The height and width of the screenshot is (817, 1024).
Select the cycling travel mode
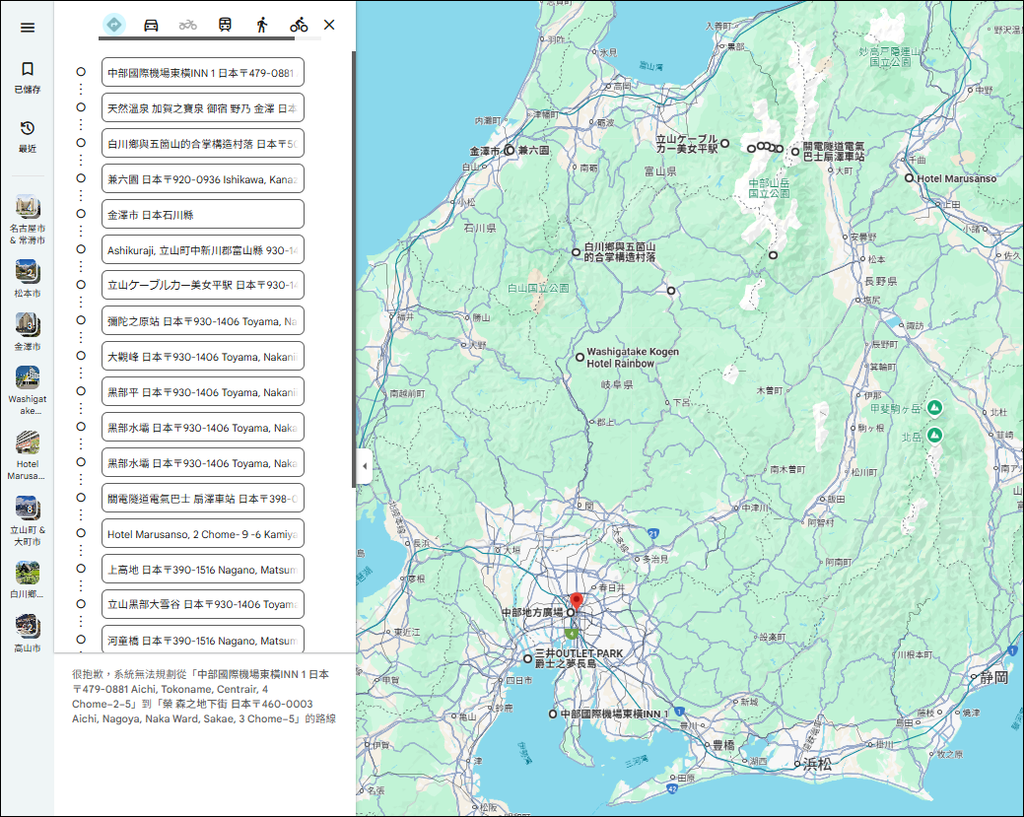[x=299, y=25]
